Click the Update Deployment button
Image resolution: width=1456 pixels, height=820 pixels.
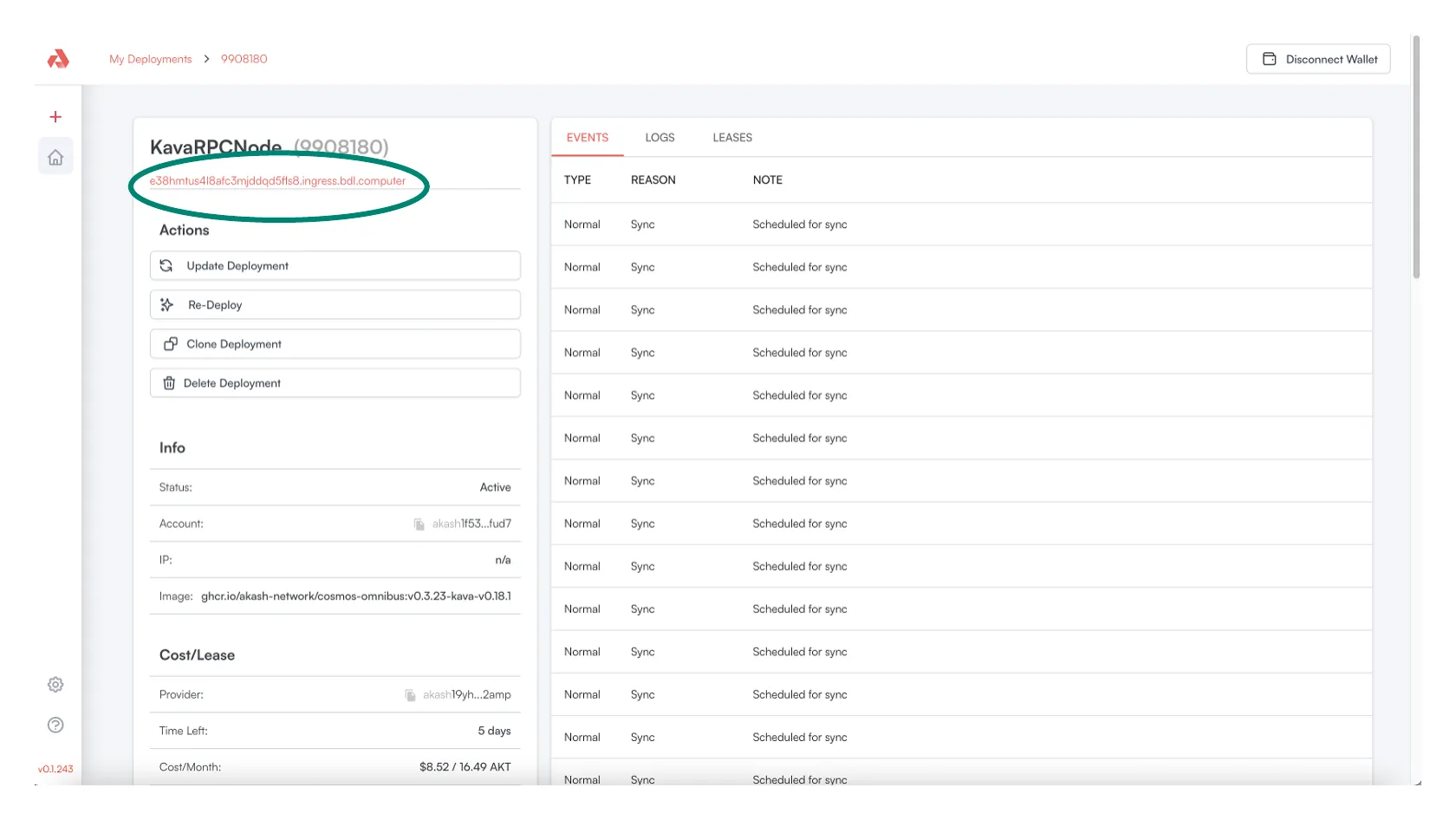(335, 266)
